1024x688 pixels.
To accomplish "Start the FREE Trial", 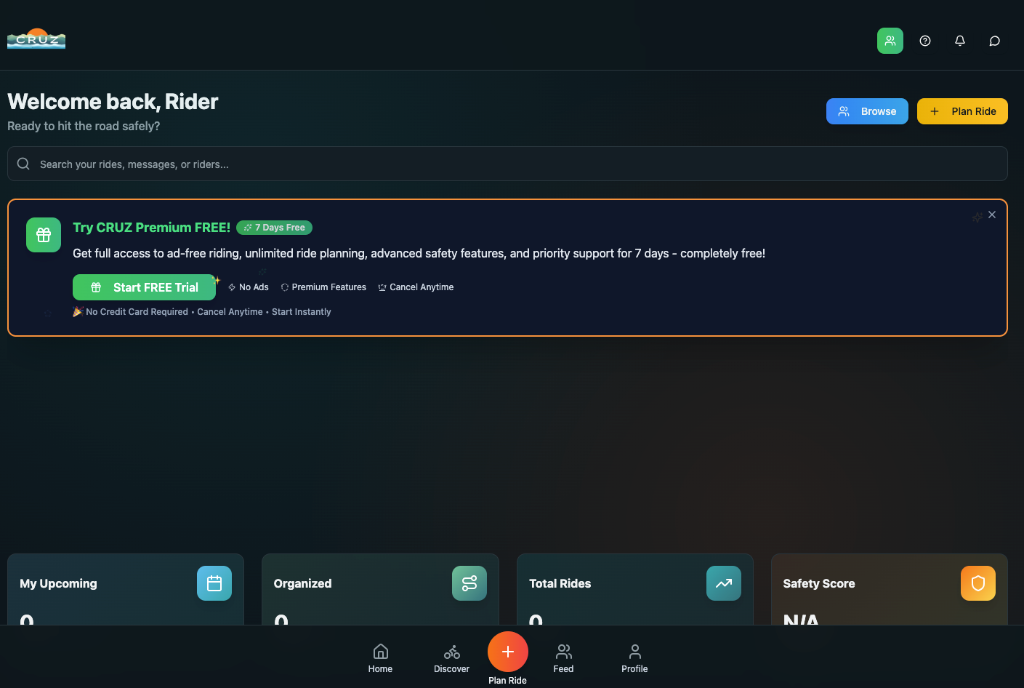I will [144, 287].
